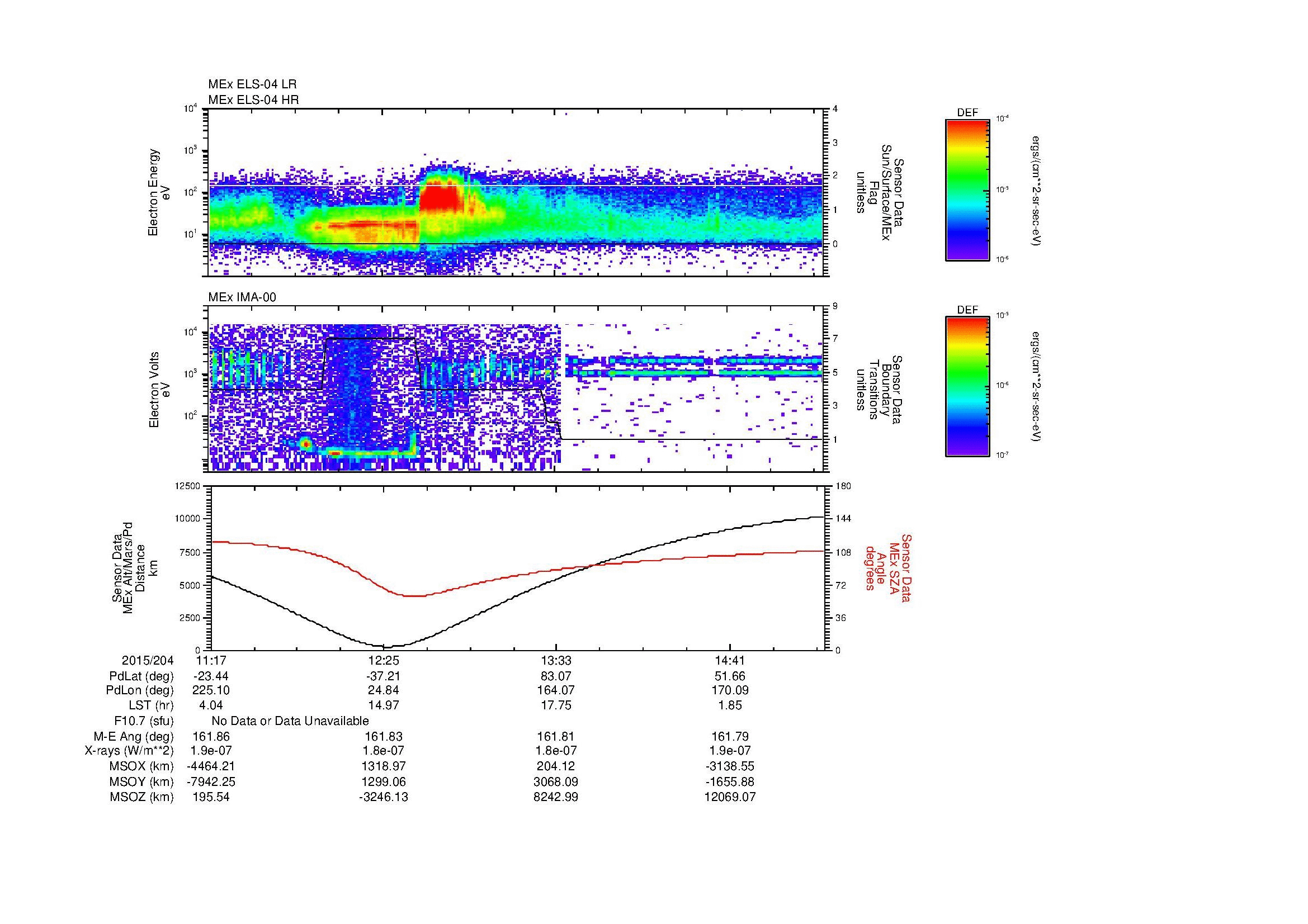Click the LST (hr) row label
Viewport: 1308px width, 924px height.
151,705
